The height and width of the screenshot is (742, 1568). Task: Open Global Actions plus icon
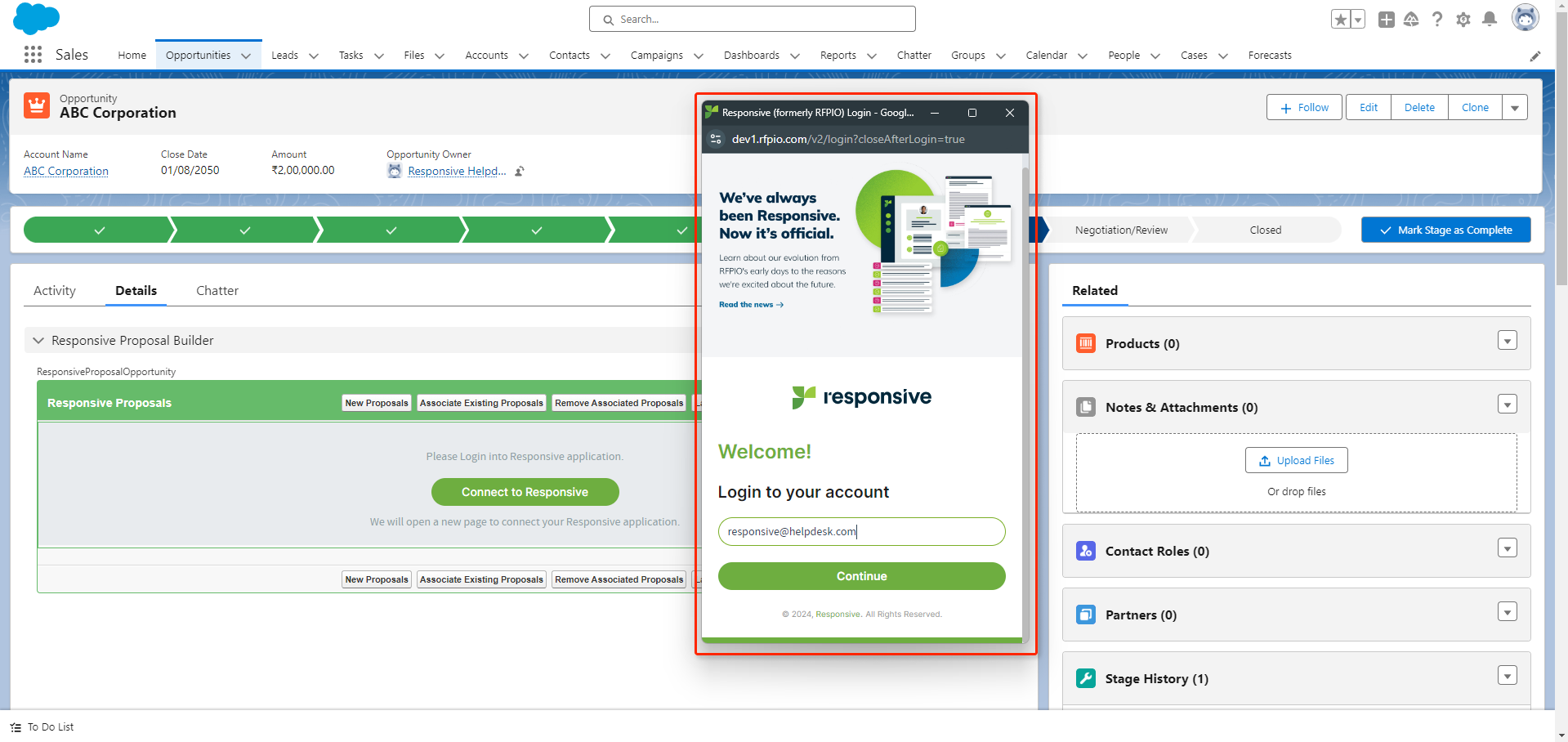tap(1387, 20)
